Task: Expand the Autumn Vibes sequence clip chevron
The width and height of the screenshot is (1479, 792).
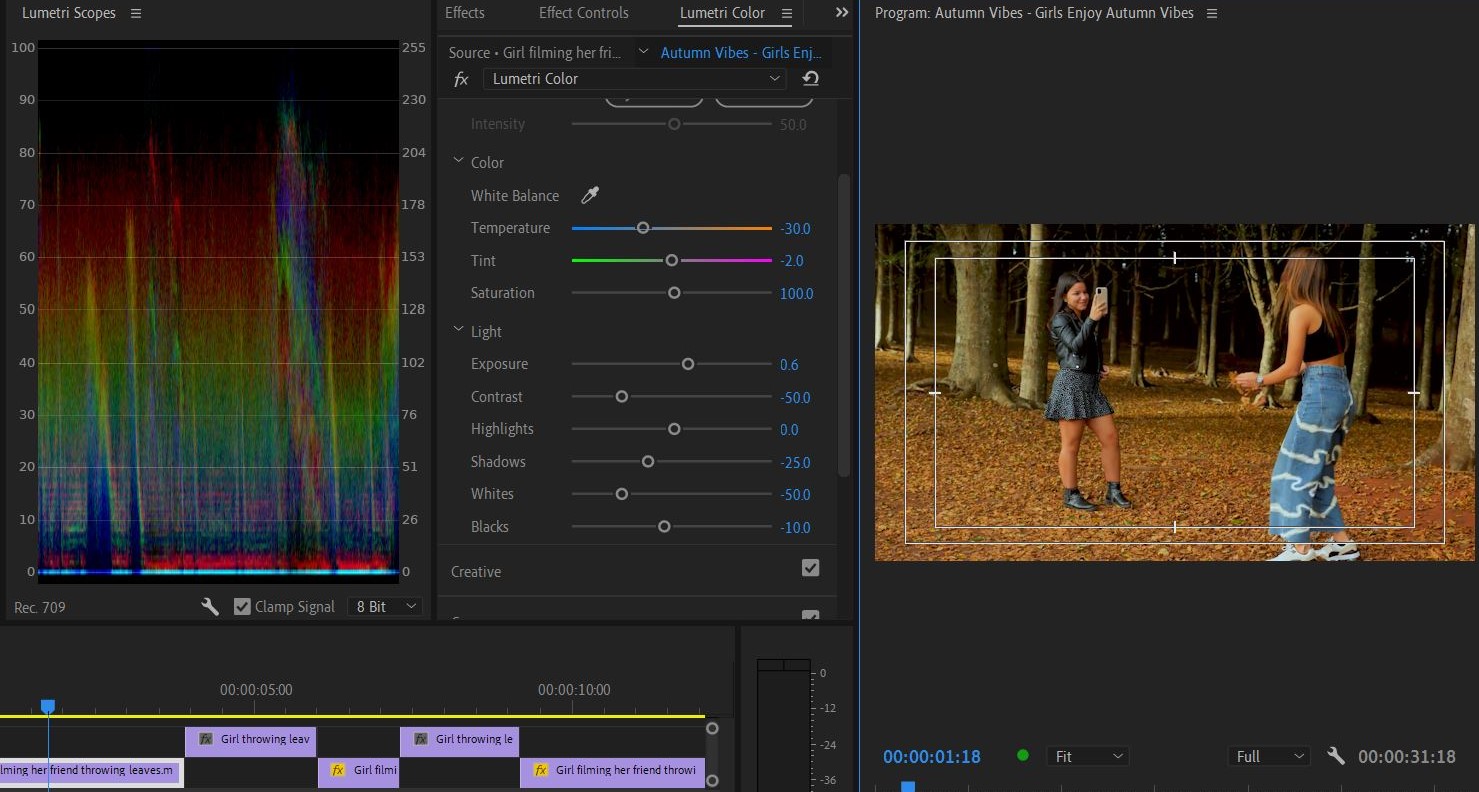Action: [x=643, y=52]
